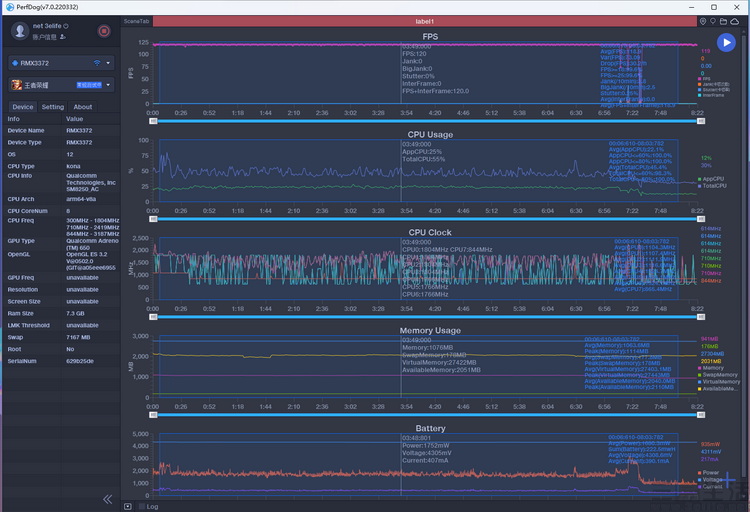Click the Root No value

(x=70, y=349)
